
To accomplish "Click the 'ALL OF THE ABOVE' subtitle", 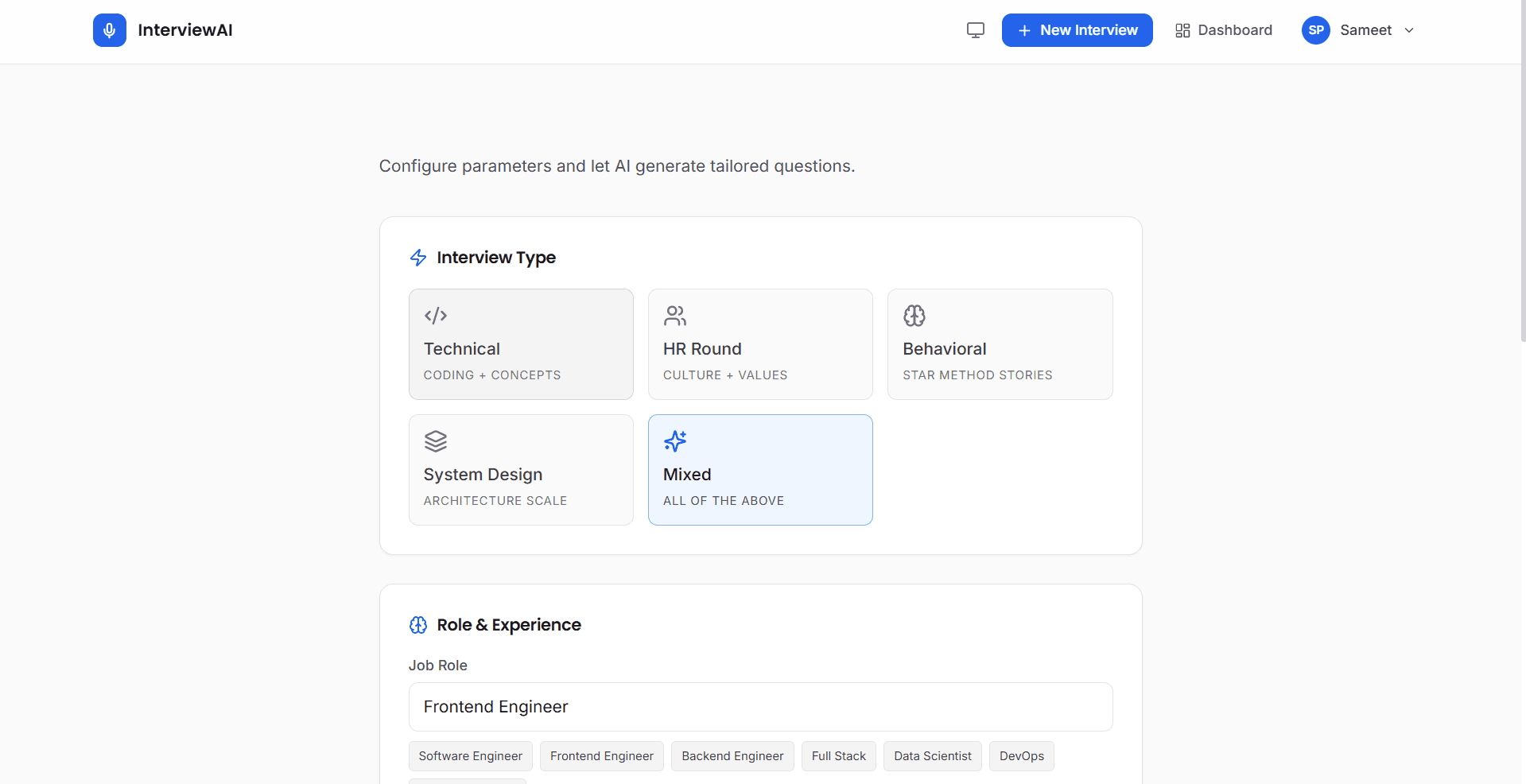I will point(724,501).
